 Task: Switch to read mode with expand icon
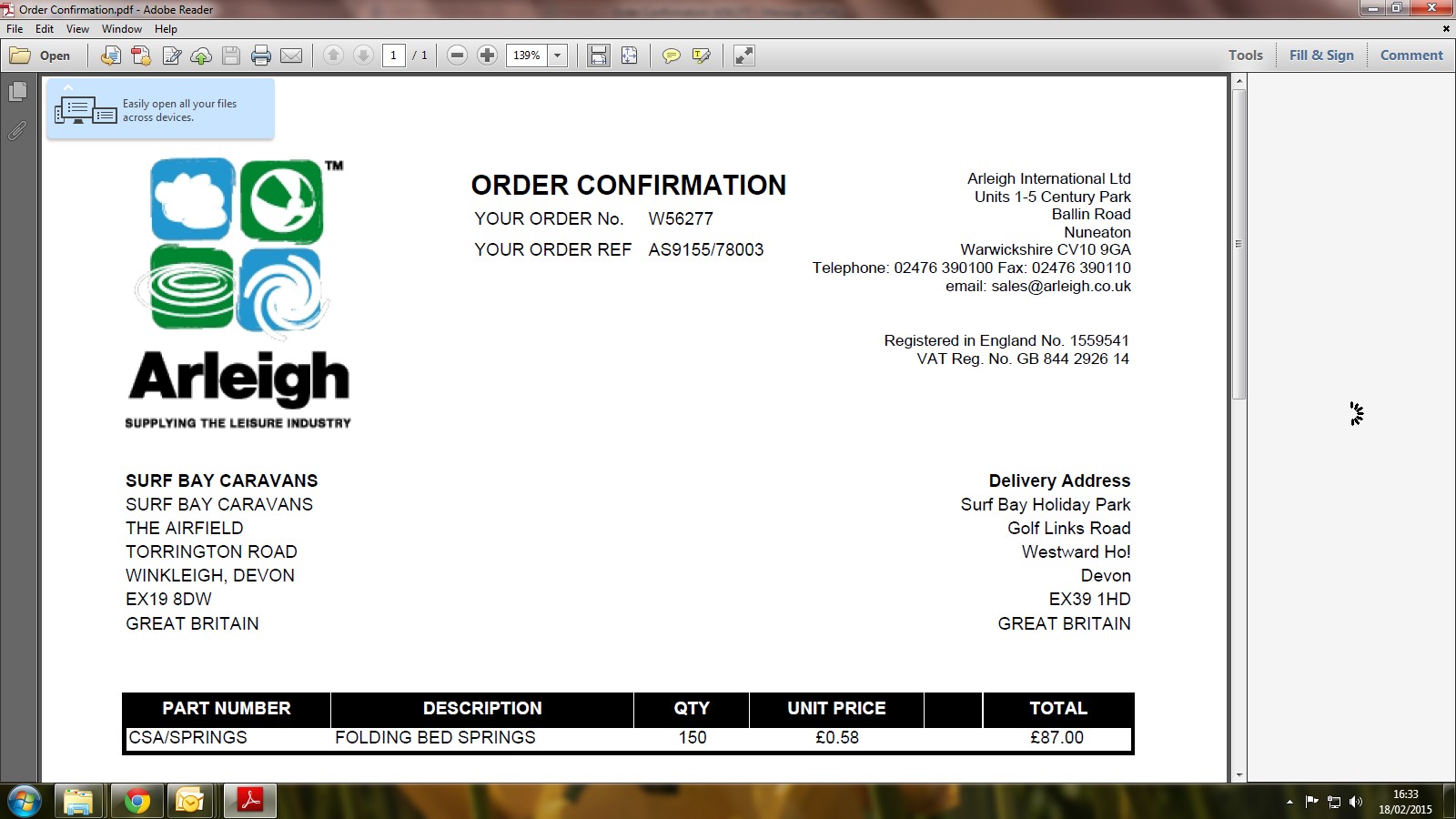(x=744, y=56)
